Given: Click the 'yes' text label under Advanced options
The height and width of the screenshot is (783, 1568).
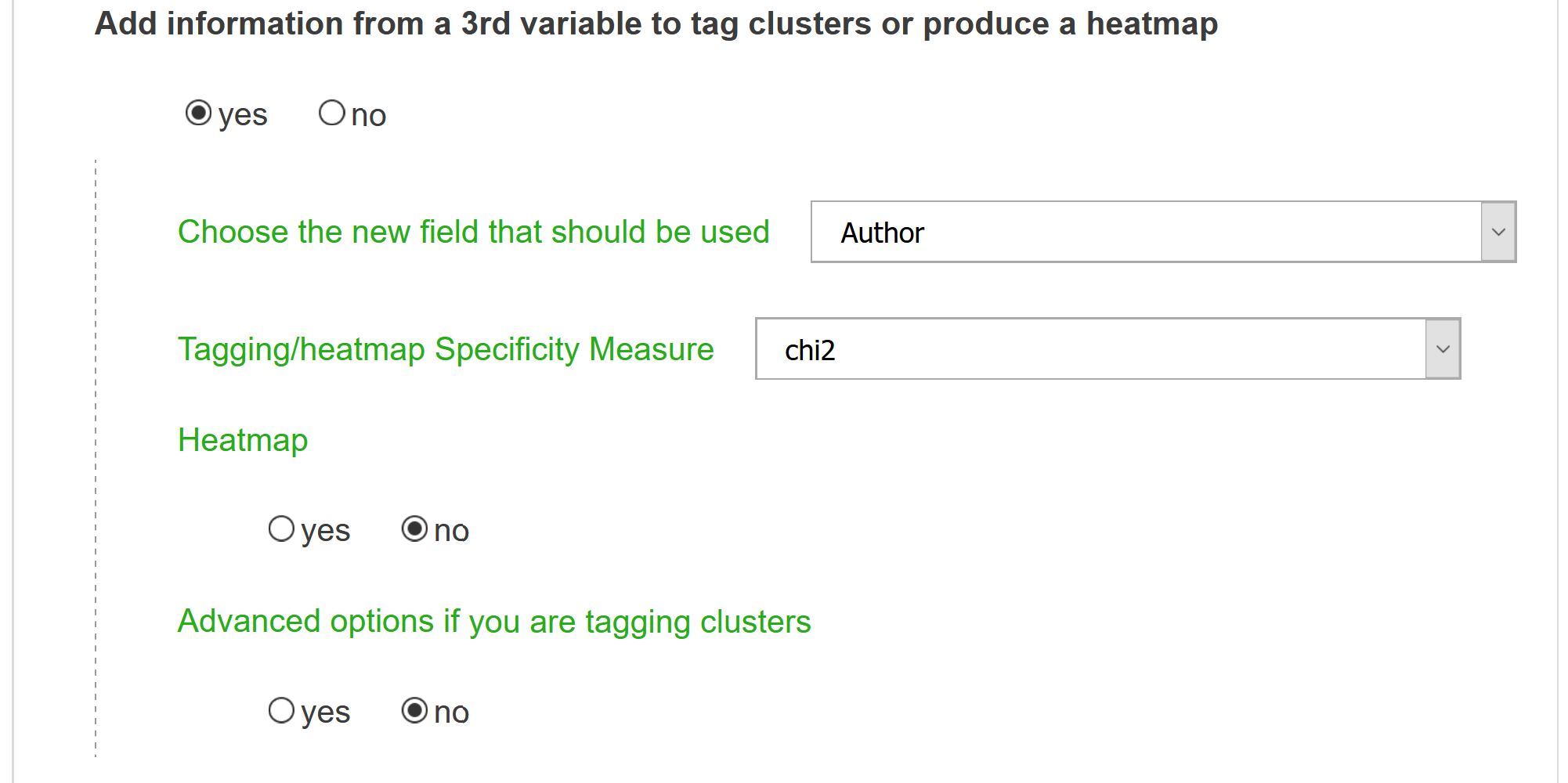Looking at the screenshot, I should 326,713.
